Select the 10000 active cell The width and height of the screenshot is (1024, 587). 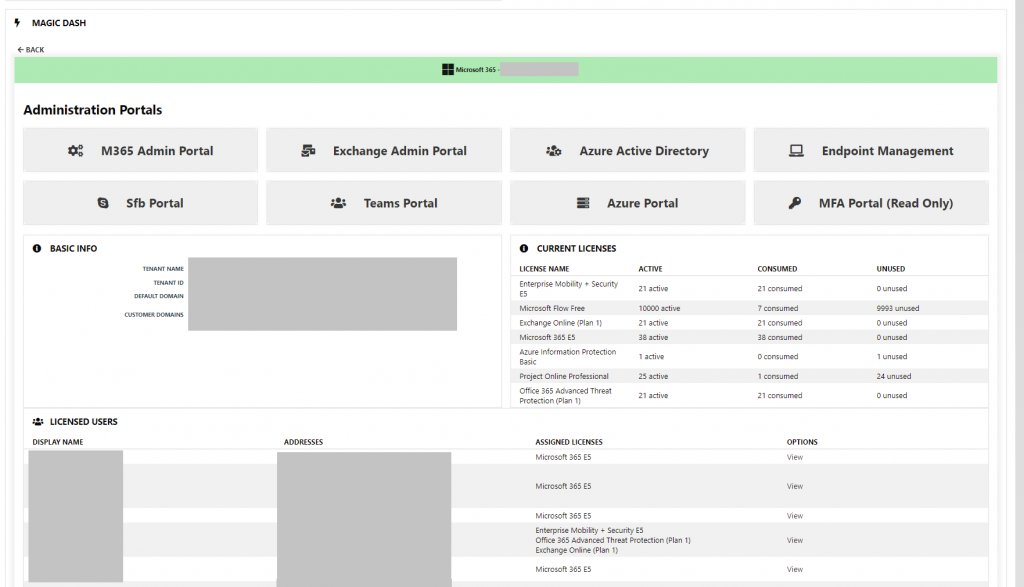(x=659, y=308)
